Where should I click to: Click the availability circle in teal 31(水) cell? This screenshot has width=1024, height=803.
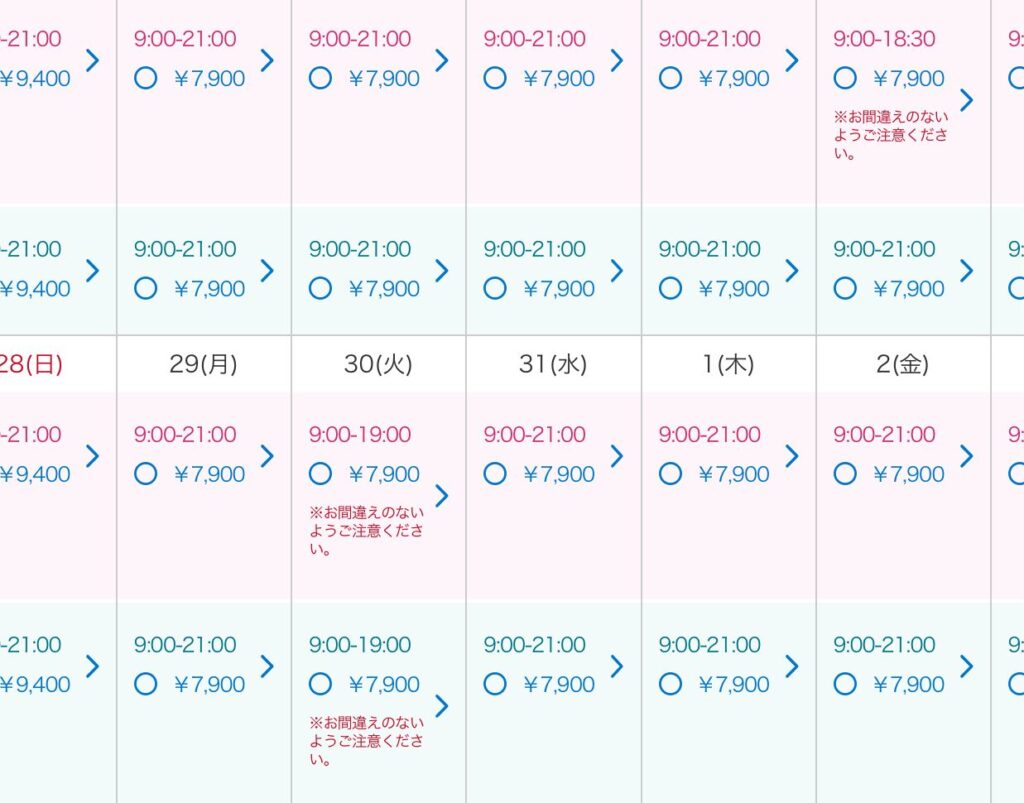pyautogui.click(x=495, y=684)
